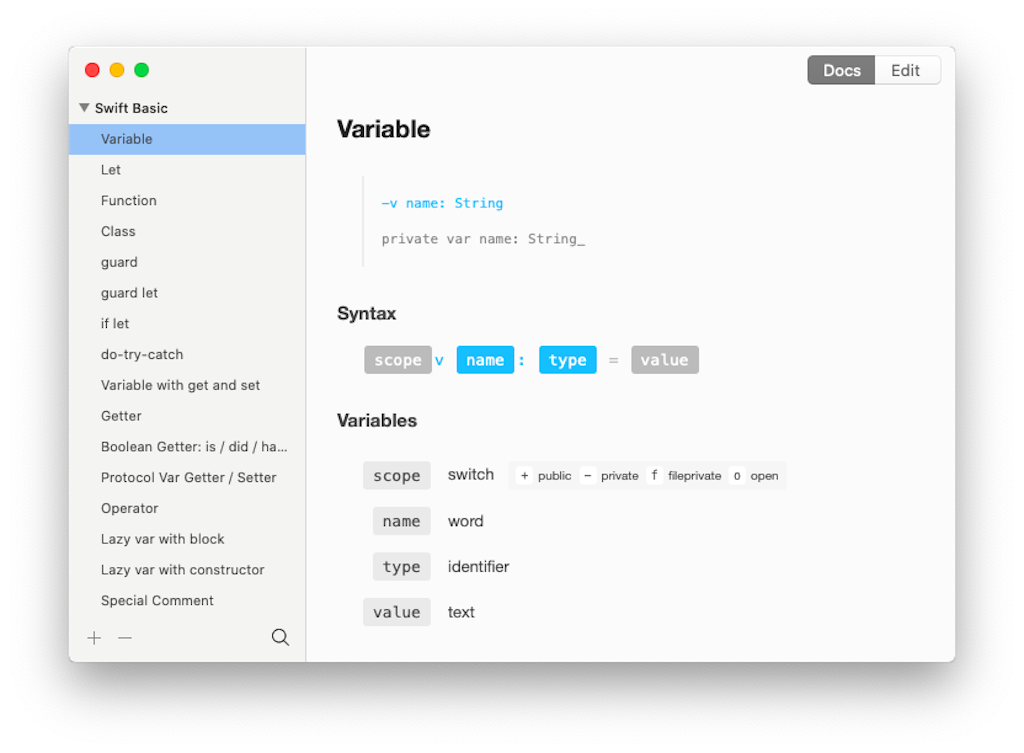This screenshot has width=1024, height=753.
Task: Open the "Special Comment" snippet
Action: point(157,600)
